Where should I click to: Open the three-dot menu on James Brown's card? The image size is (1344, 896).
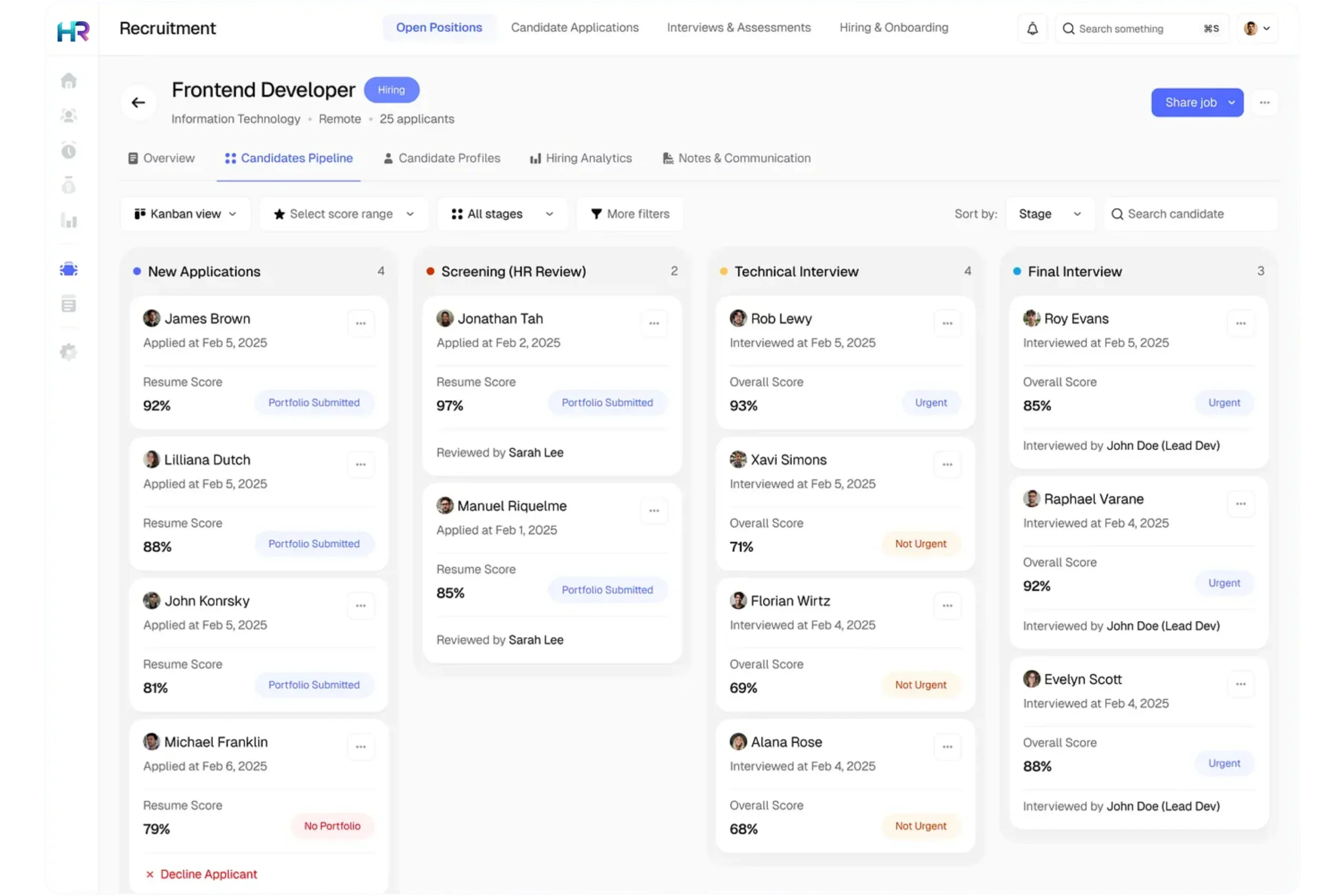pyautogui.click(x=361, y=322)
